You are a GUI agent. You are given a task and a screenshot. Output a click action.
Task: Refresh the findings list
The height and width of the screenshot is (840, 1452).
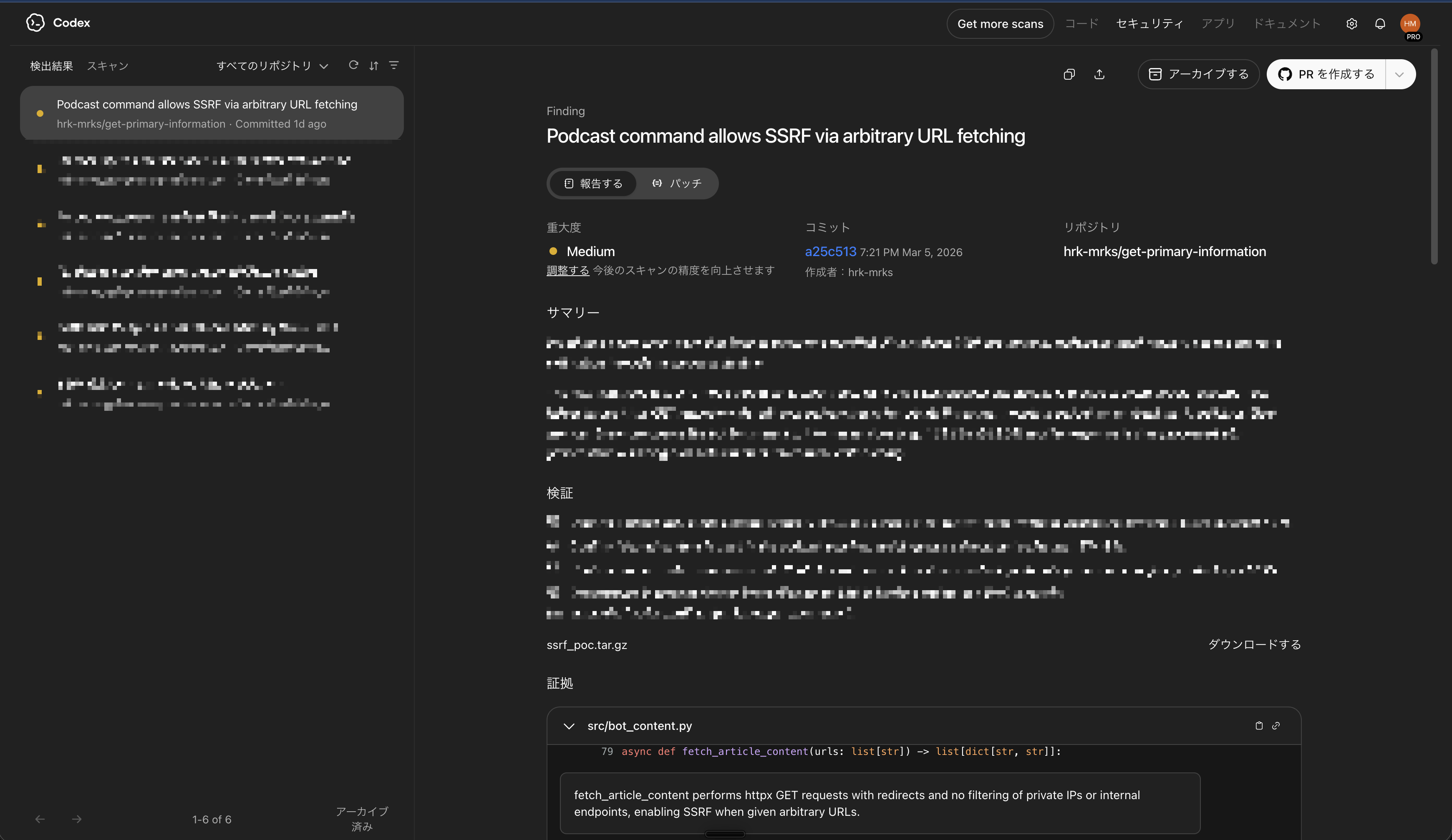pos(354,65)
